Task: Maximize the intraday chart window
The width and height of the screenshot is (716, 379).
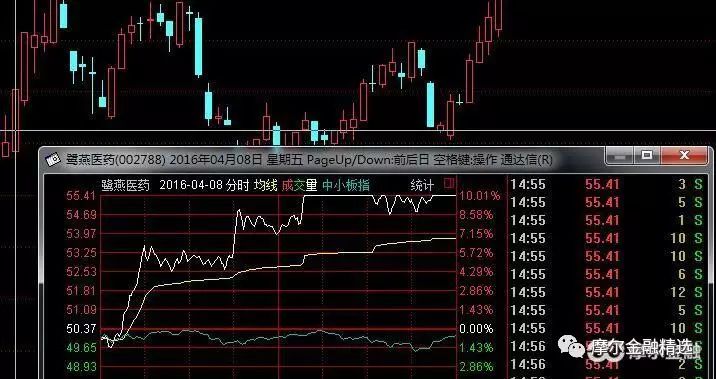Action: coord(647,156)
